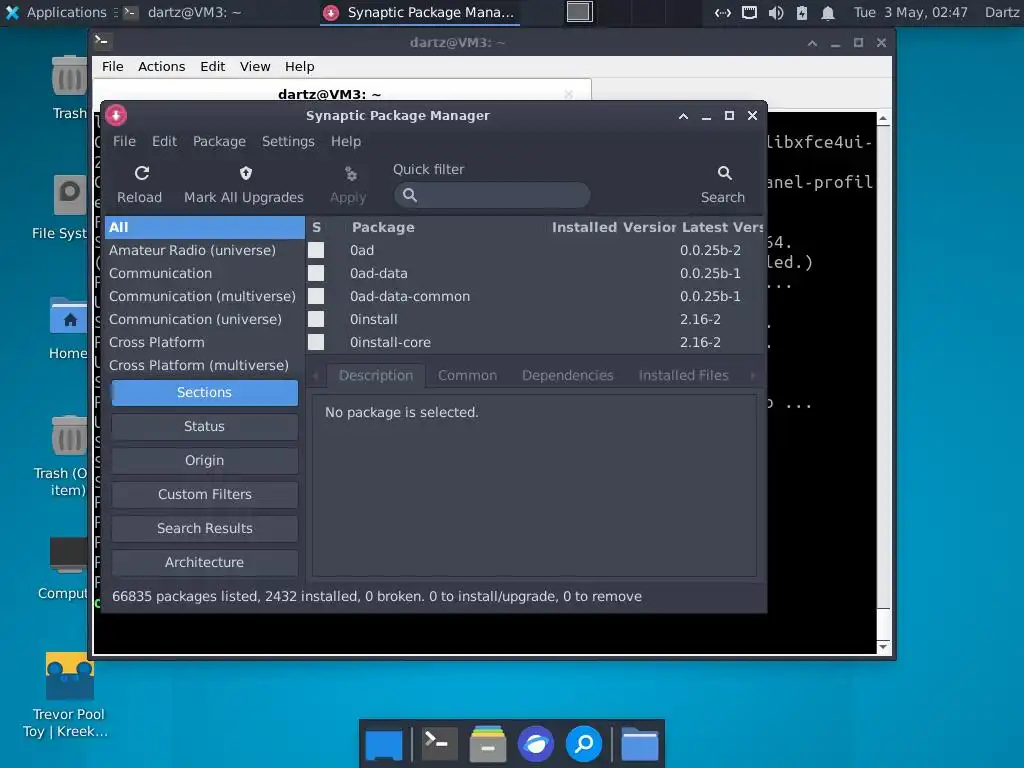Select the All section entry
This screenshot has height=768, width=1024.
point(204,227)
